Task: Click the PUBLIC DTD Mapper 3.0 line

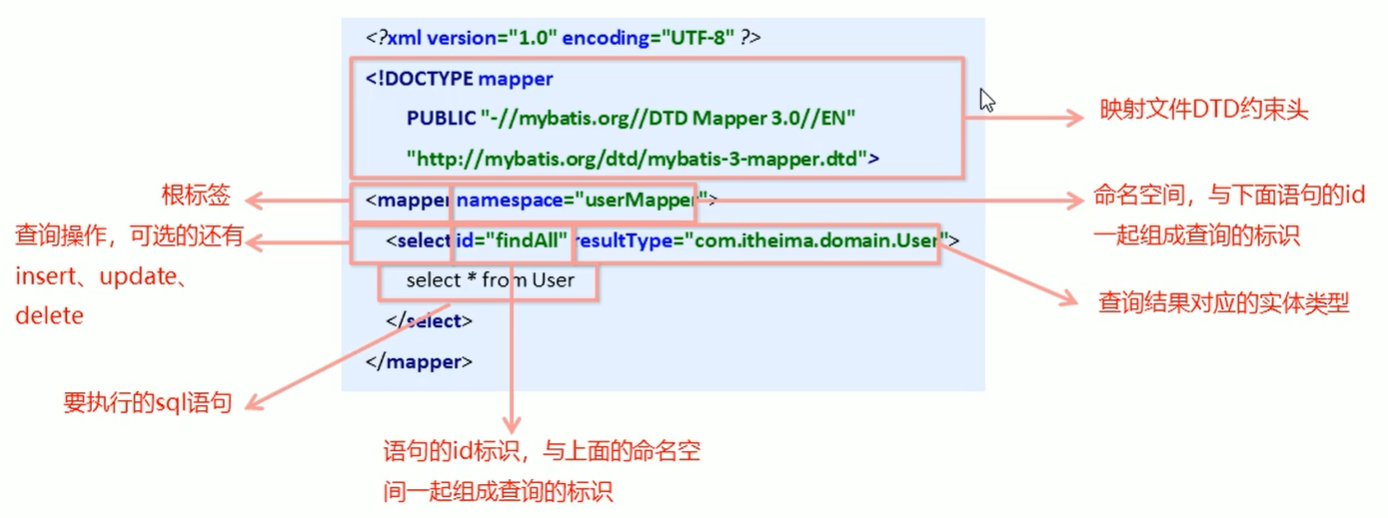Action: click(x=631, y=118)
